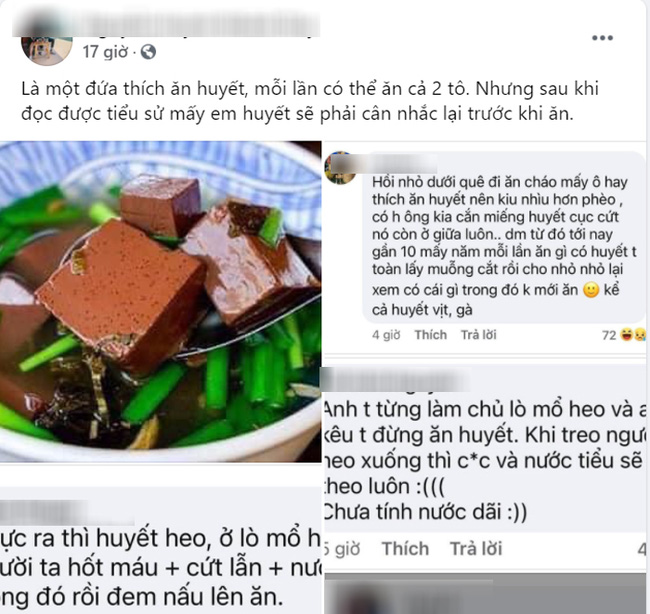Click Thích under the slaughterhouse comment
Screen dimensions: 650x614
tap(405, 548)
